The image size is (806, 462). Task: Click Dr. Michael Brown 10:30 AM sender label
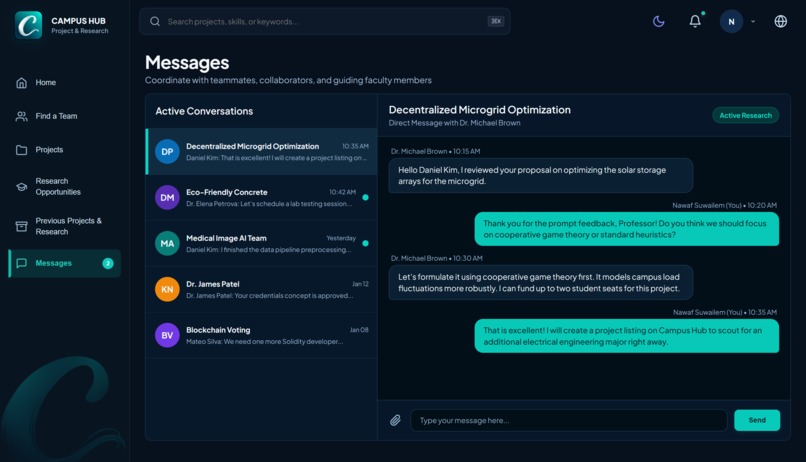(436, 258)
